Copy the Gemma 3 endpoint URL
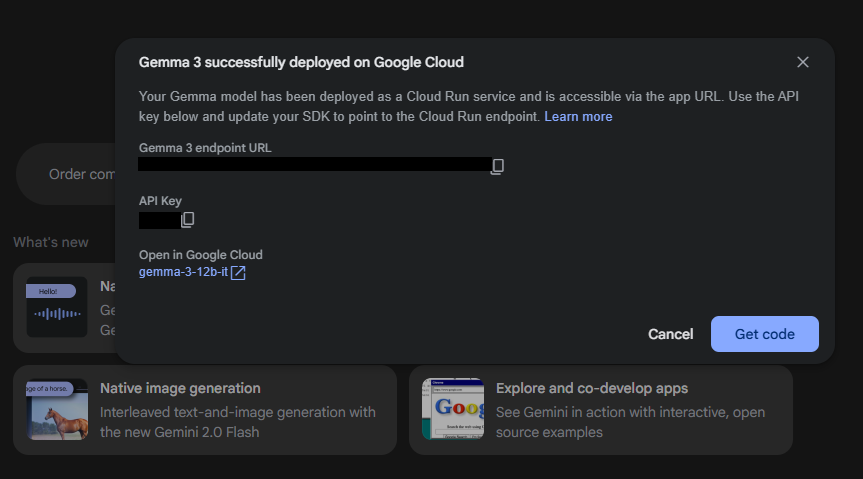863x479 pixels. pos(498,166)
